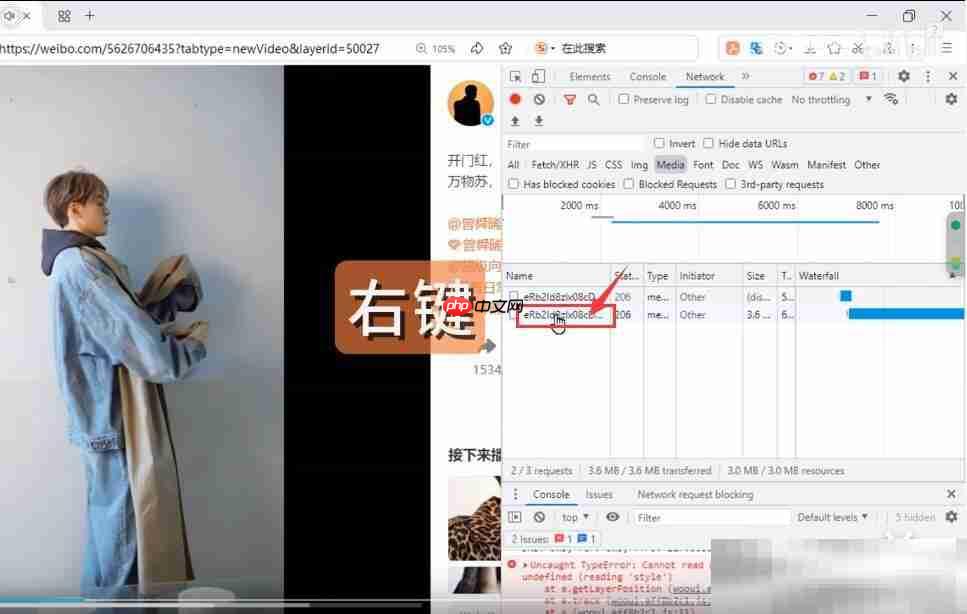Bookmark page with star icon
The width and height of the screenshot is (967, 614).
[x=506, y=48]
